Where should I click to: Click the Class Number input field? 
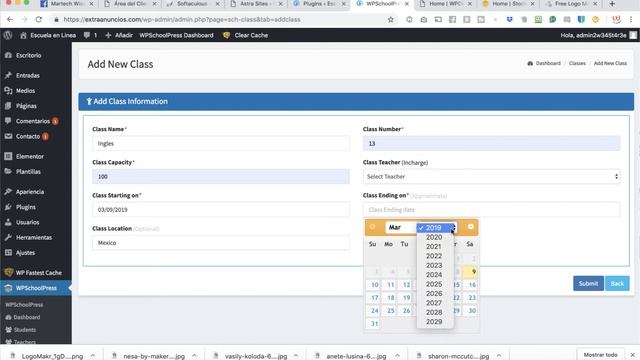491,143
